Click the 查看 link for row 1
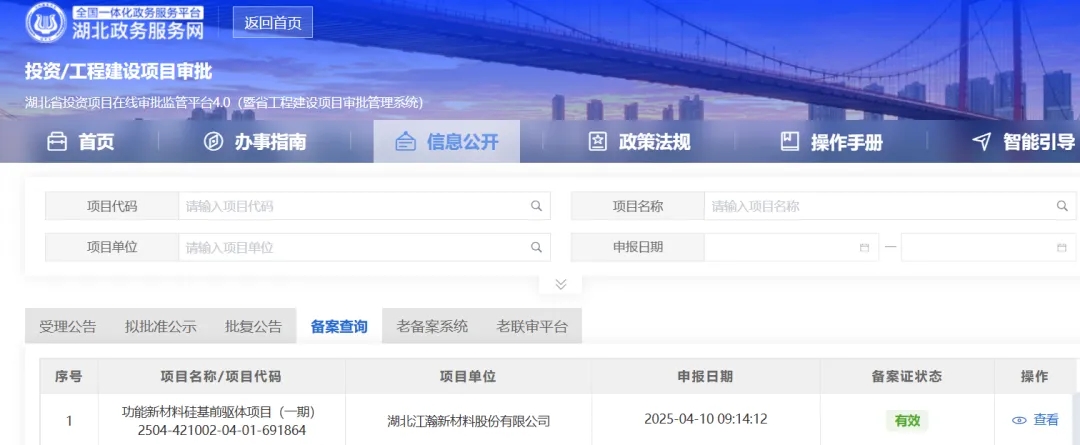 pyautogui.click(x=1046, y=420)
